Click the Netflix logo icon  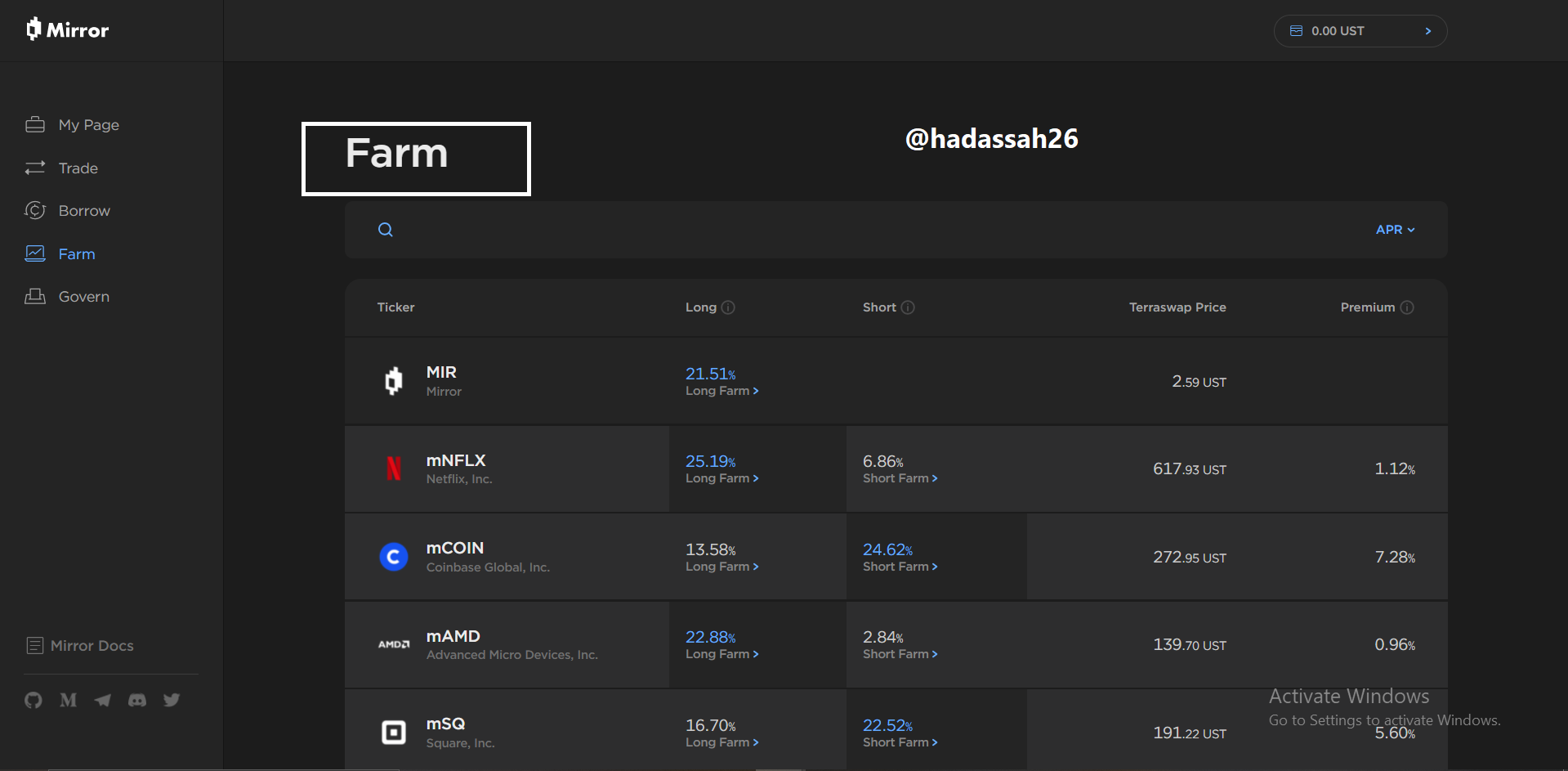(394, 468)
